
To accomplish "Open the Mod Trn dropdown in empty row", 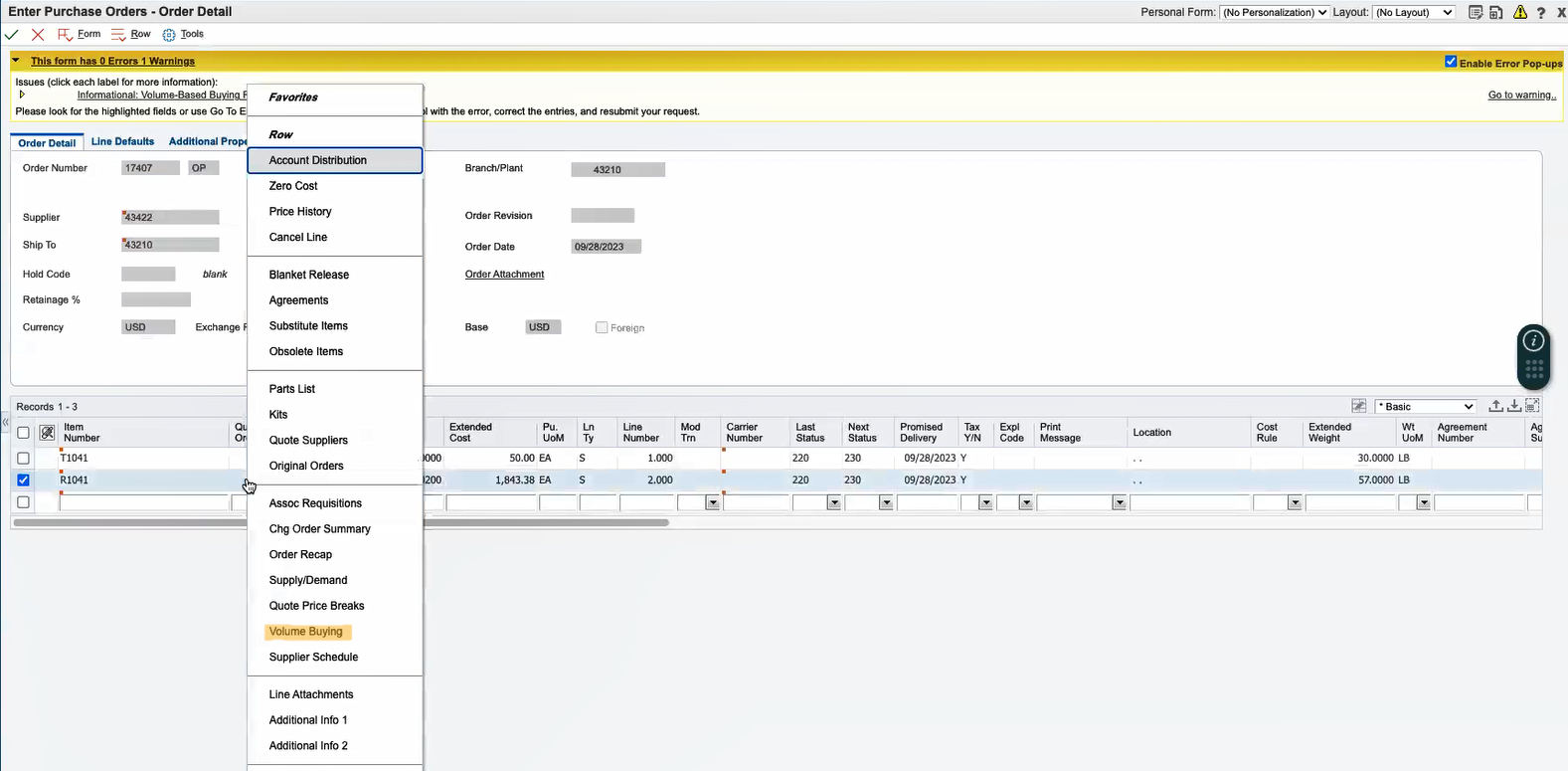I will pos(712,503).
